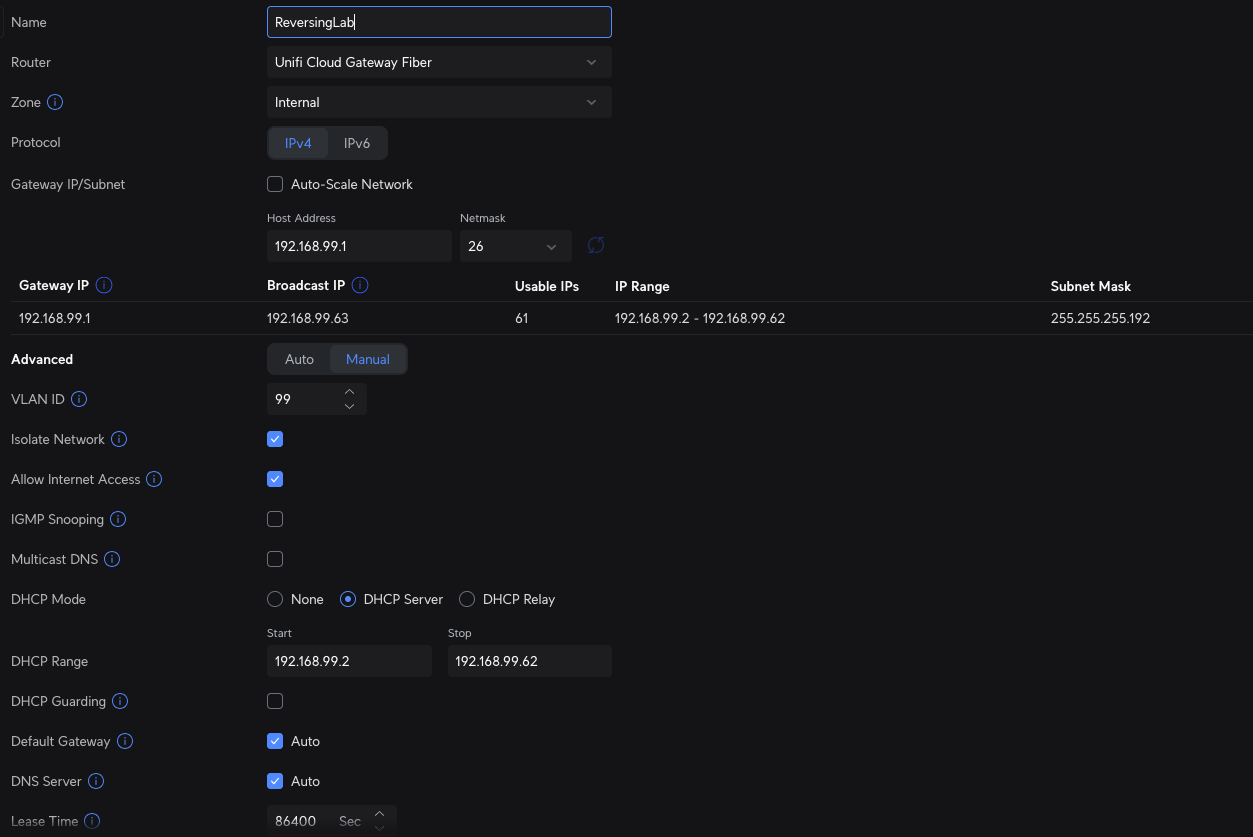Click the Gateway IP info icon
Image resolution: width=1253 pixels, height=837 pixels.
[104, 285]
